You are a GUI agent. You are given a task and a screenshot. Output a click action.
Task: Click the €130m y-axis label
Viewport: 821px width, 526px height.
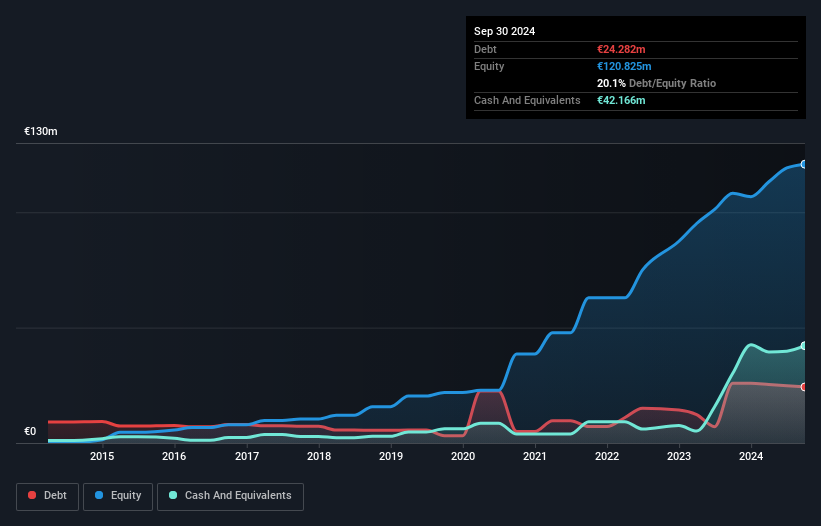pos(41,131)
